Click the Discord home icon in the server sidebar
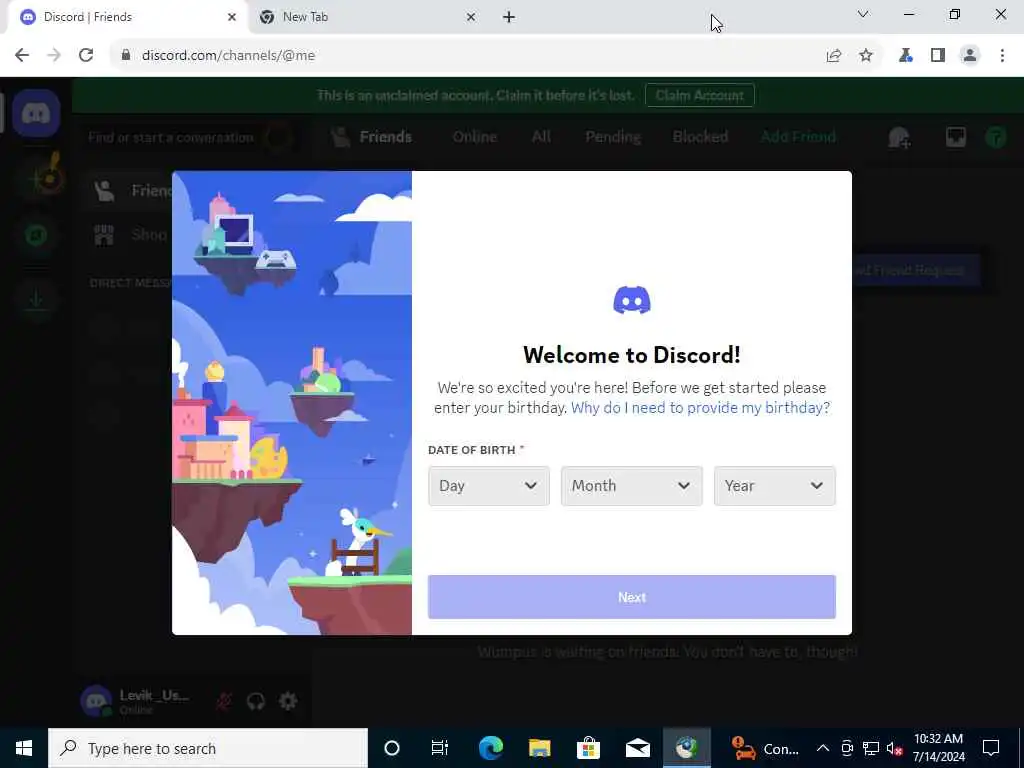 point(37,114)
